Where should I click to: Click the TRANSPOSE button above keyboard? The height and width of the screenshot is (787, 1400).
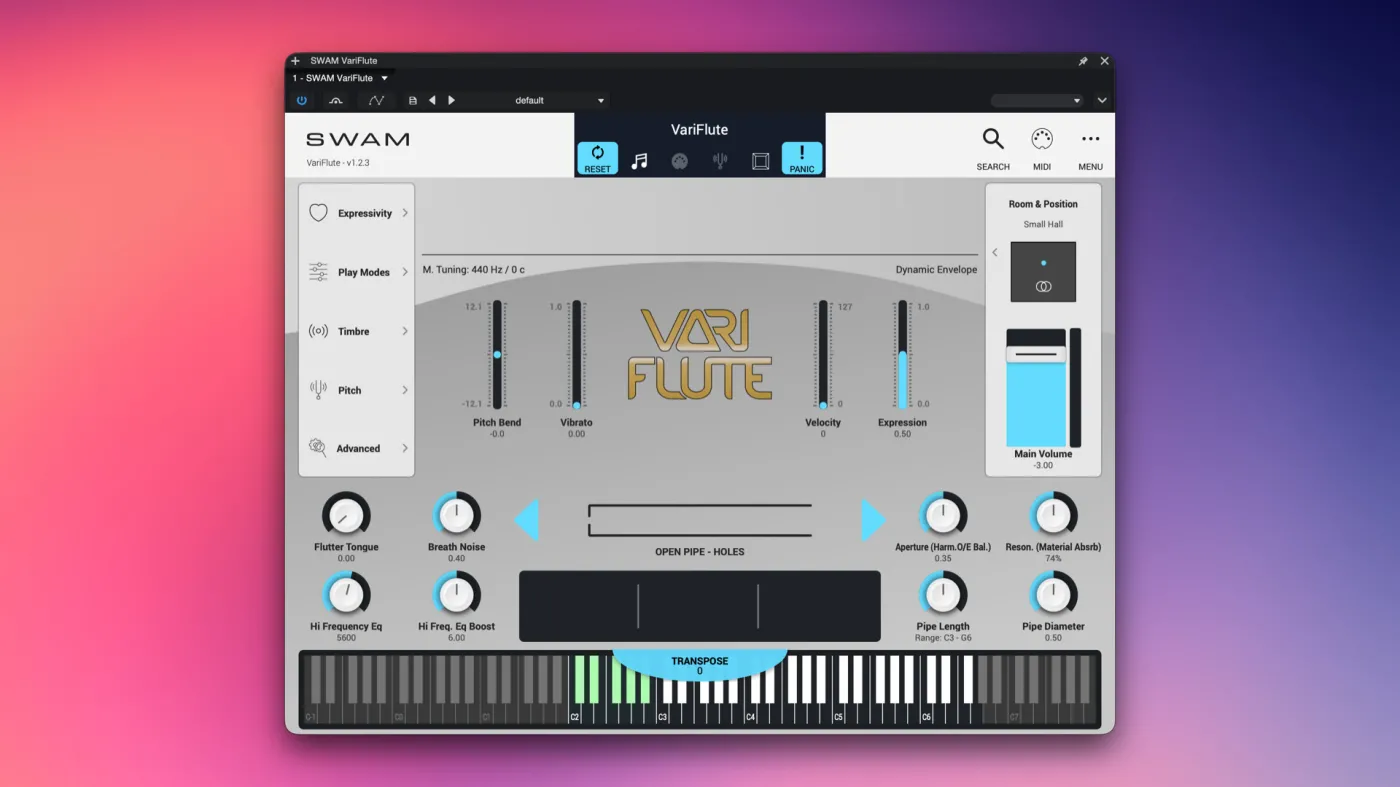(x=700, y=665)
